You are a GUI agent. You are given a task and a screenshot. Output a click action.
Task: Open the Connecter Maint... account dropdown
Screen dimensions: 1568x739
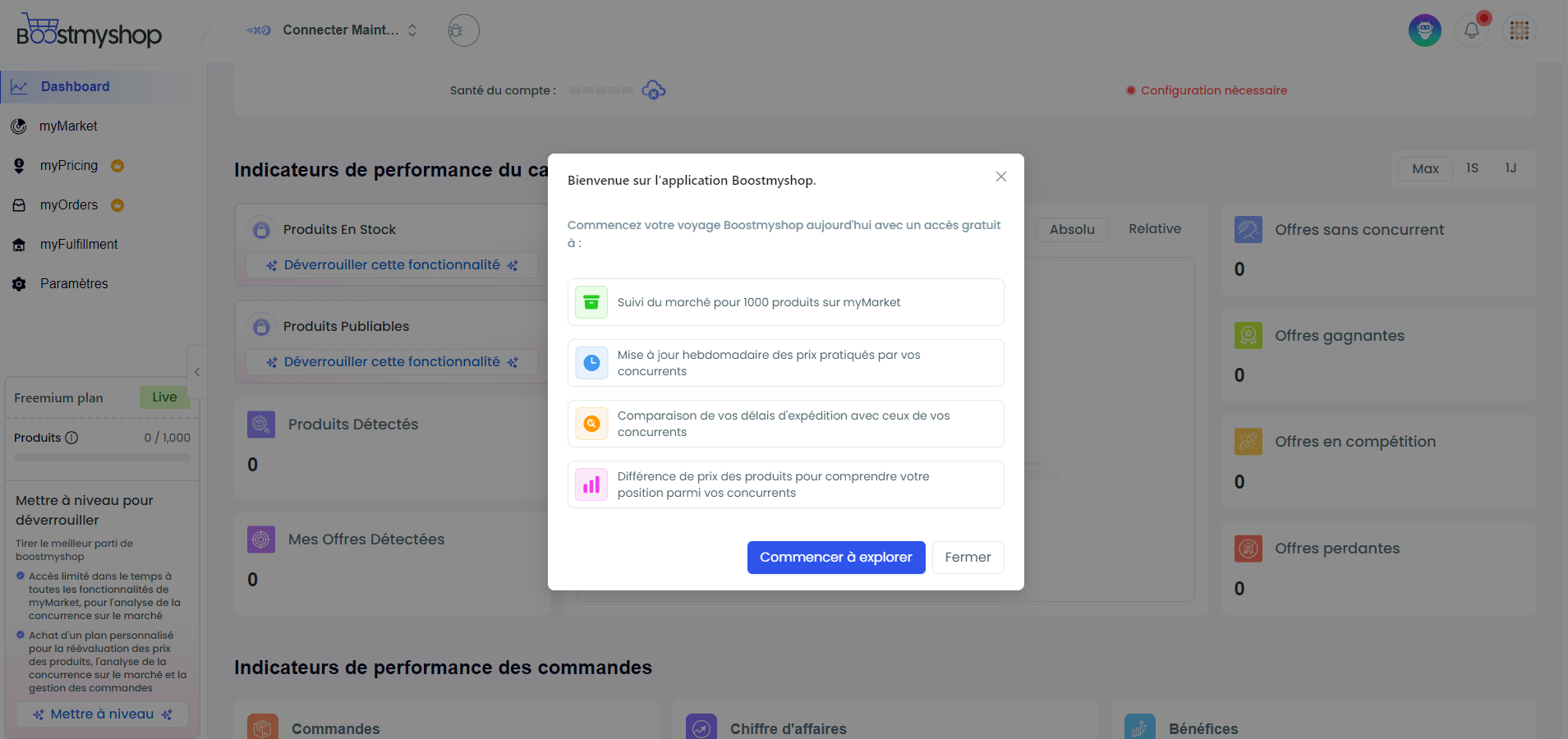(x=332, y=30)
